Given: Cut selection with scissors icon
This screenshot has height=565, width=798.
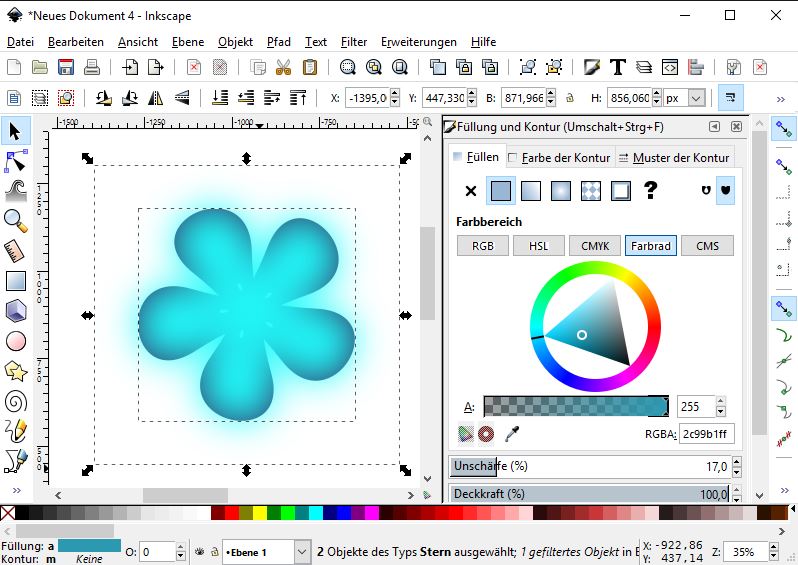Looking at the screenshot, I should click(283, 67).
